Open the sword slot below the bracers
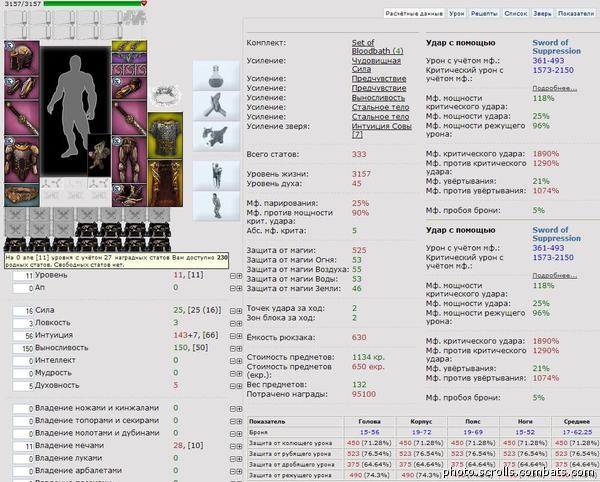This screenshot has height=482, width=600. click(x=22, y=118)
